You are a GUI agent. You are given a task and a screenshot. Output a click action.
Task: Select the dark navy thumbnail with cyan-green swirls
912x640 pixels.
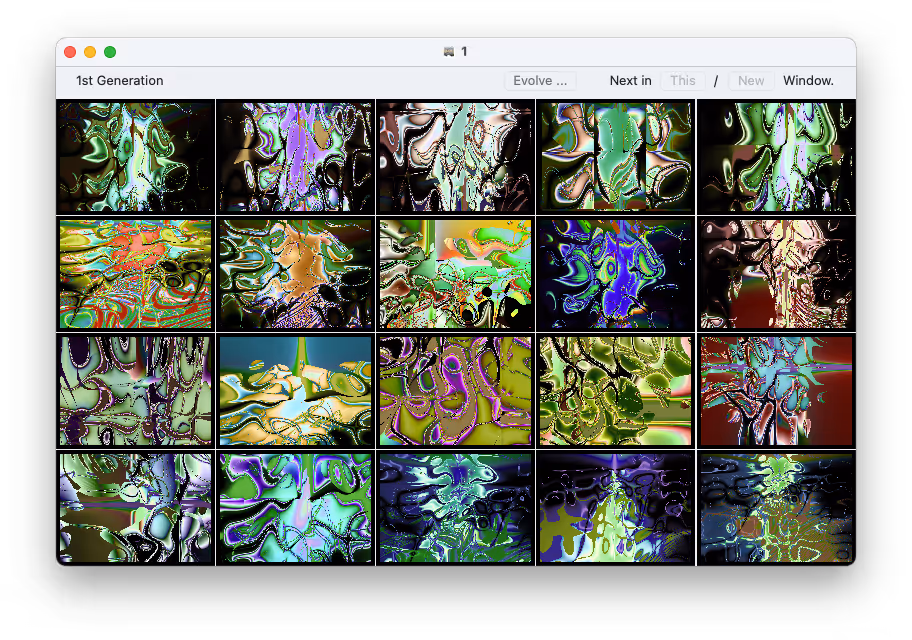coord(455,508)
